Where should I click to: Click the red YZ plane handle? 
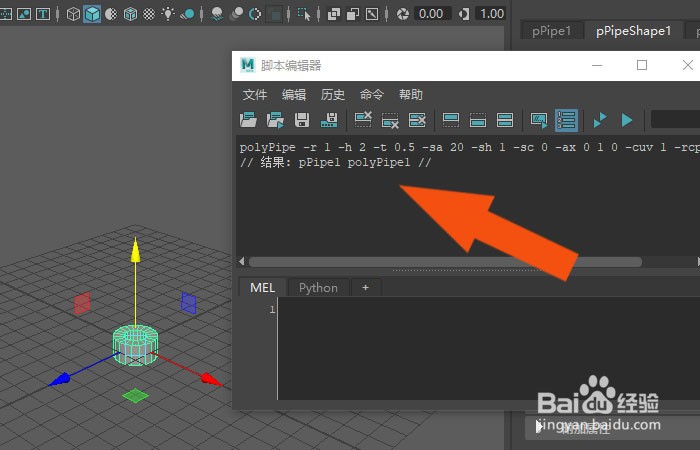[x=82, y=303]
